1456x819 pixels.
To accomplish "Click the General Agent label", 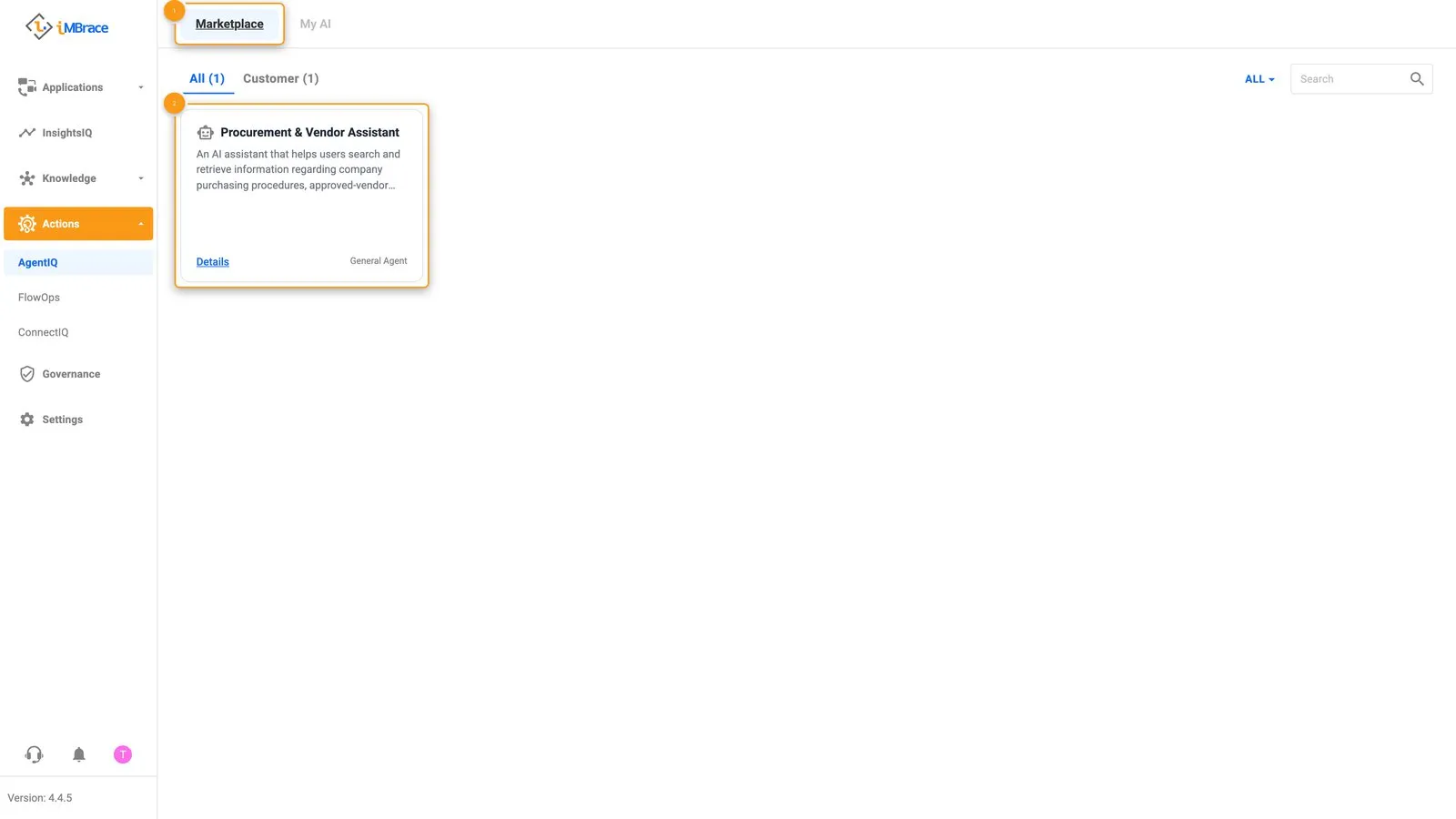I will pos(379,261).
